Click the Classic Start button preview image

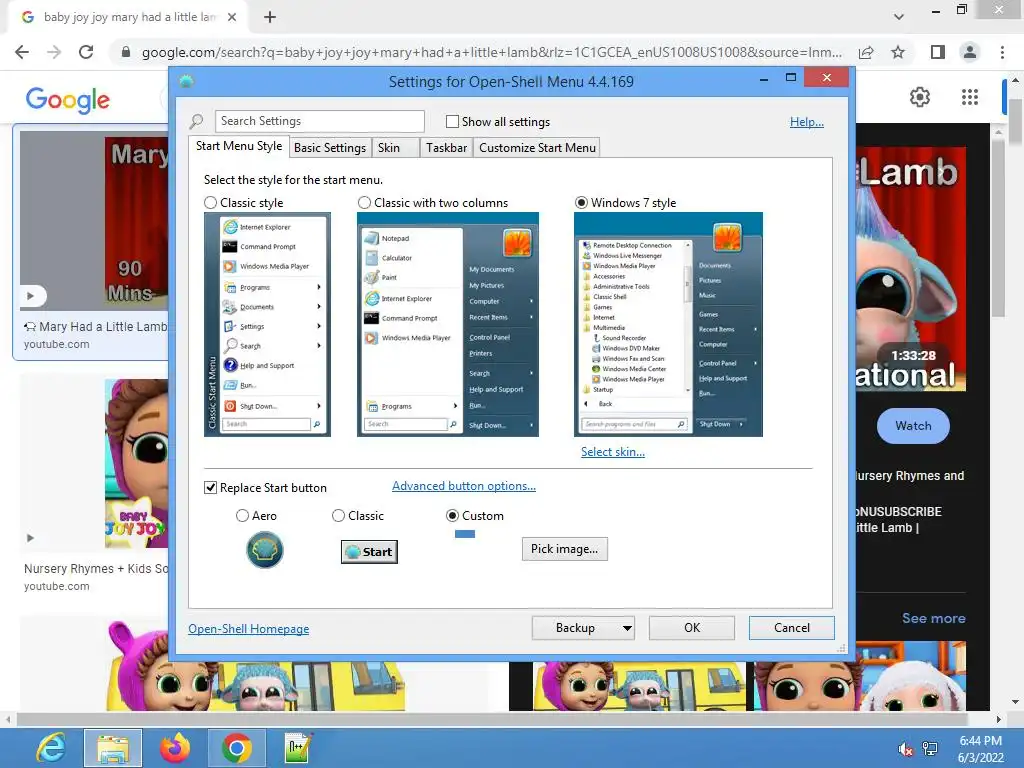tap(369, 552)
